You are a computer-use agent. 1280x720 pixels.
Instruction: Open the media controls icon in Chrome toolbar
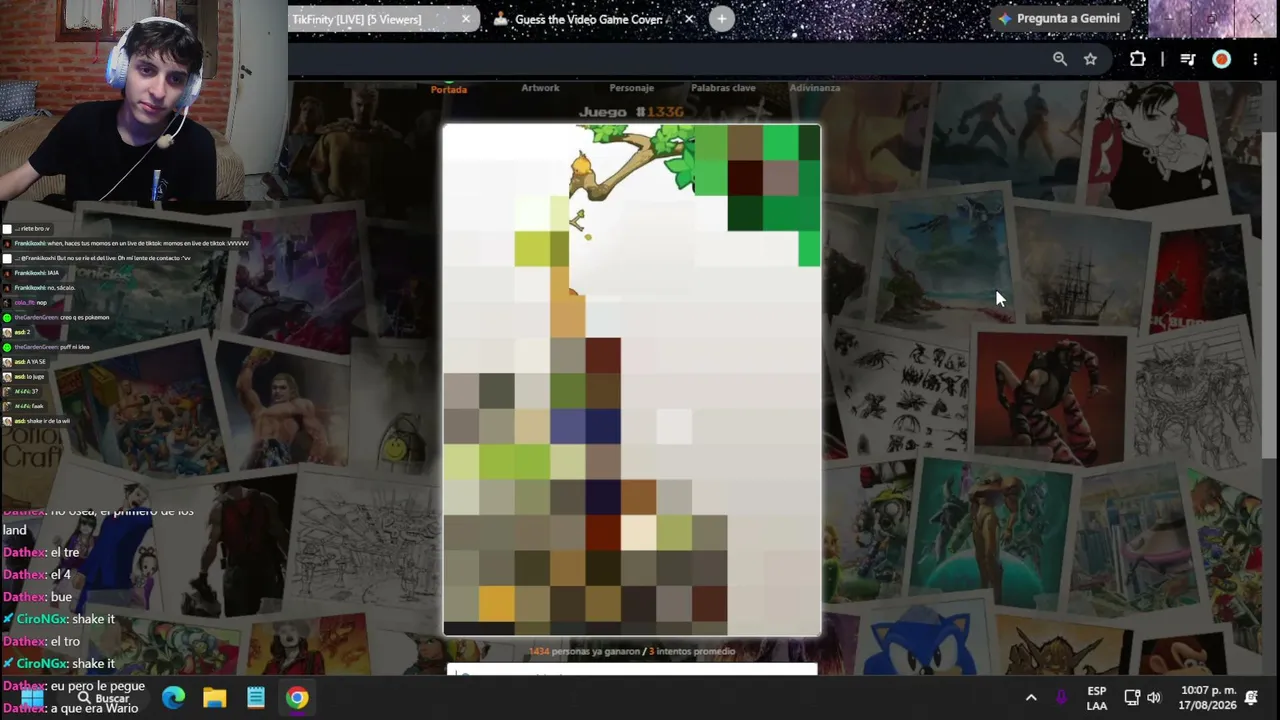pyautogui.click(x=1188, y=59)
